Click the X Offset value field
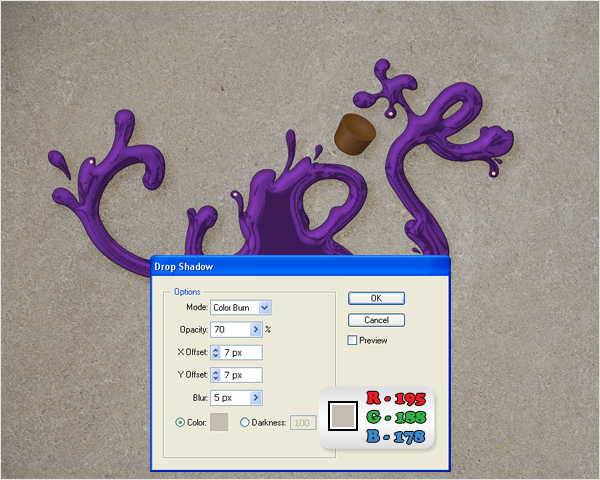This screenshot has height=480, width=600. (241, 353)
